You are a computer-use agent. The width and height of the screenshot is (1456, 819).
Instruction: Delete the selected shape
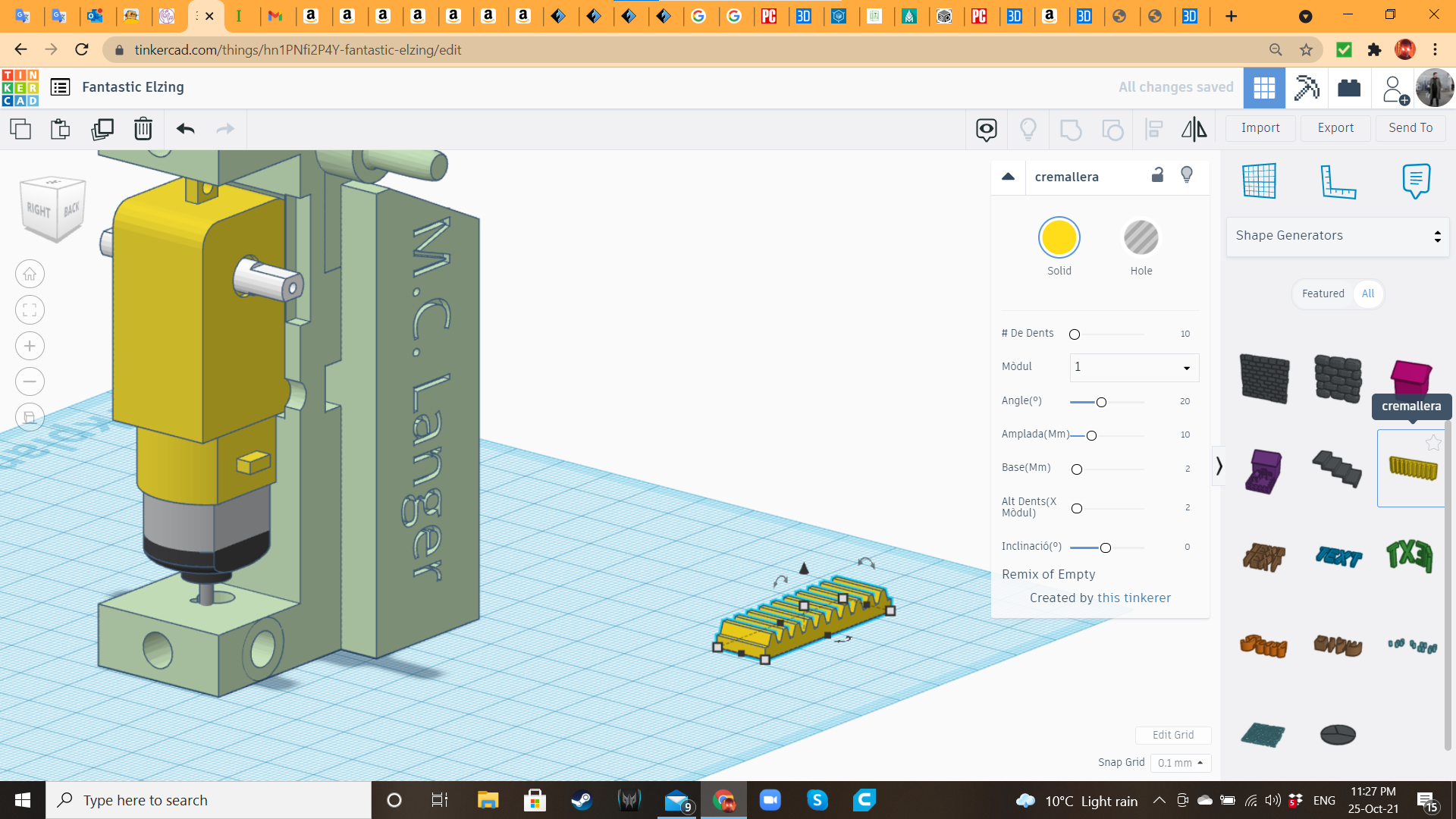pos(143,129)
